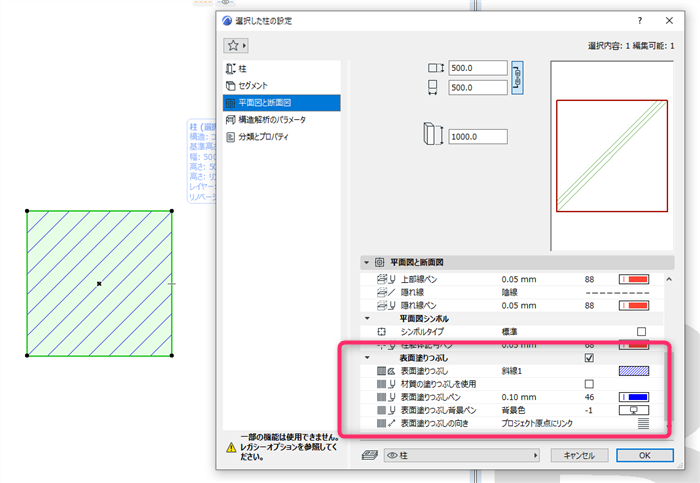The width and height of the screenshot is (700, 483).
Task: Click the 1000.0 height input field
Action: click(x=478, y=137)
